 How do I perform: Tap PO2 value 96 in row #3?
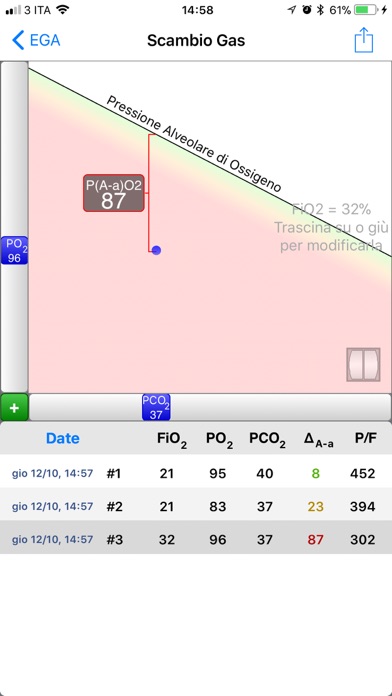pyautogui.click(x=218, y=540)
